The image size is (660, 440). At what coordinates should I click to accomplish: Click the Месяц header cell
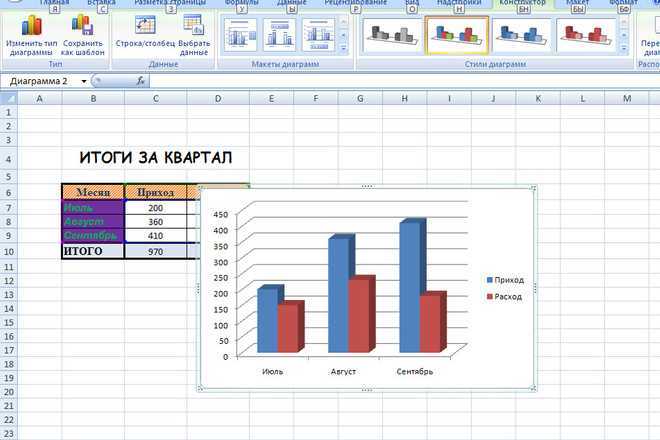tap(93, 192)
